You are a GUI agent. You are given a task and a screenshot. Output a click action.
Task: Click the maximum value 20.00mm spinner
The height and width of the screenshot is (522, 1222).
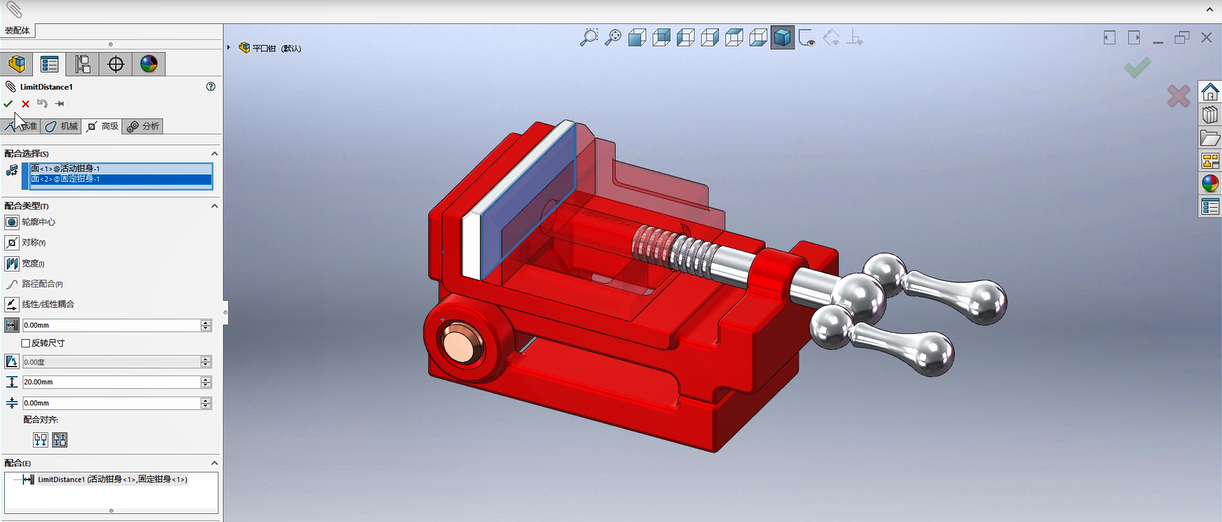(206, 383)
